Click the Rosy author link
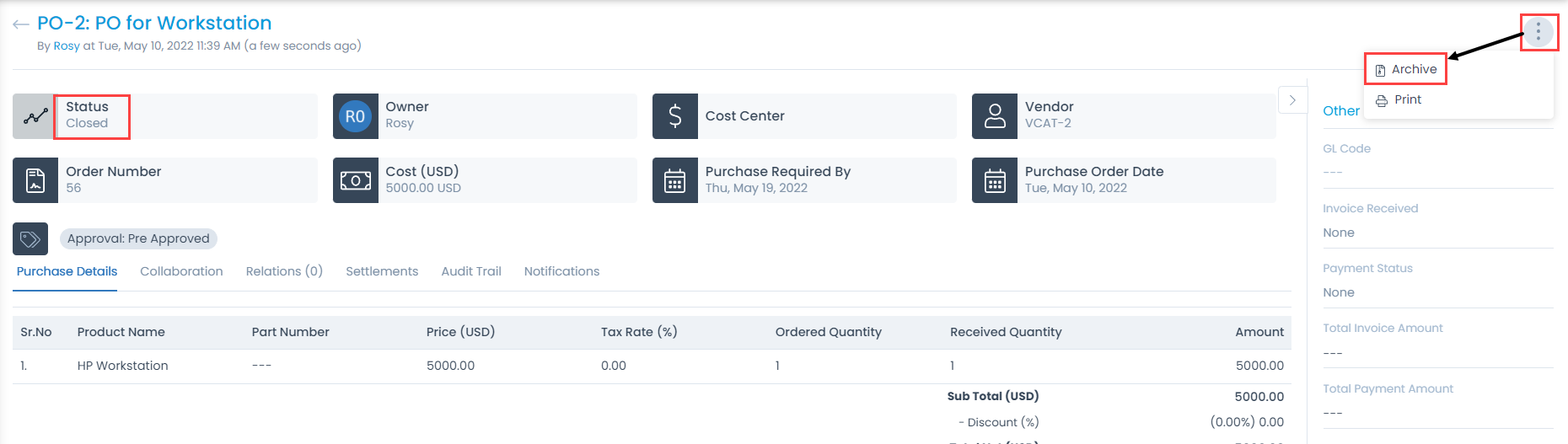Image resolution: width=1568 pixels, height=444 pixels. pyautogui.click(x=67, y=46)
